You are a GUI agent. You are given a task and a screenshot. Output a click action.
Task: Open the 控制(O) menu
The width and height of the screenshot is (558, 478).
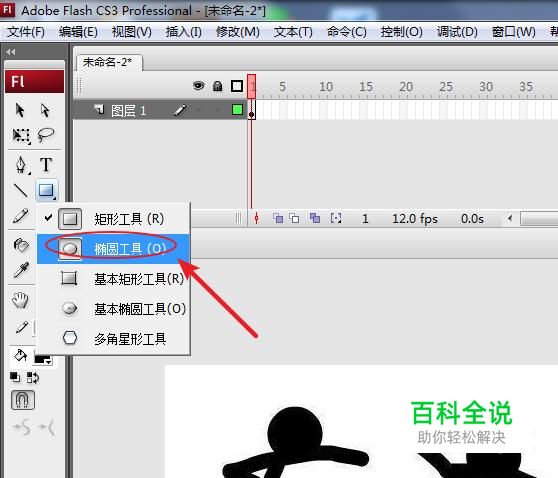pyautogui.click(x=401, y=32)
